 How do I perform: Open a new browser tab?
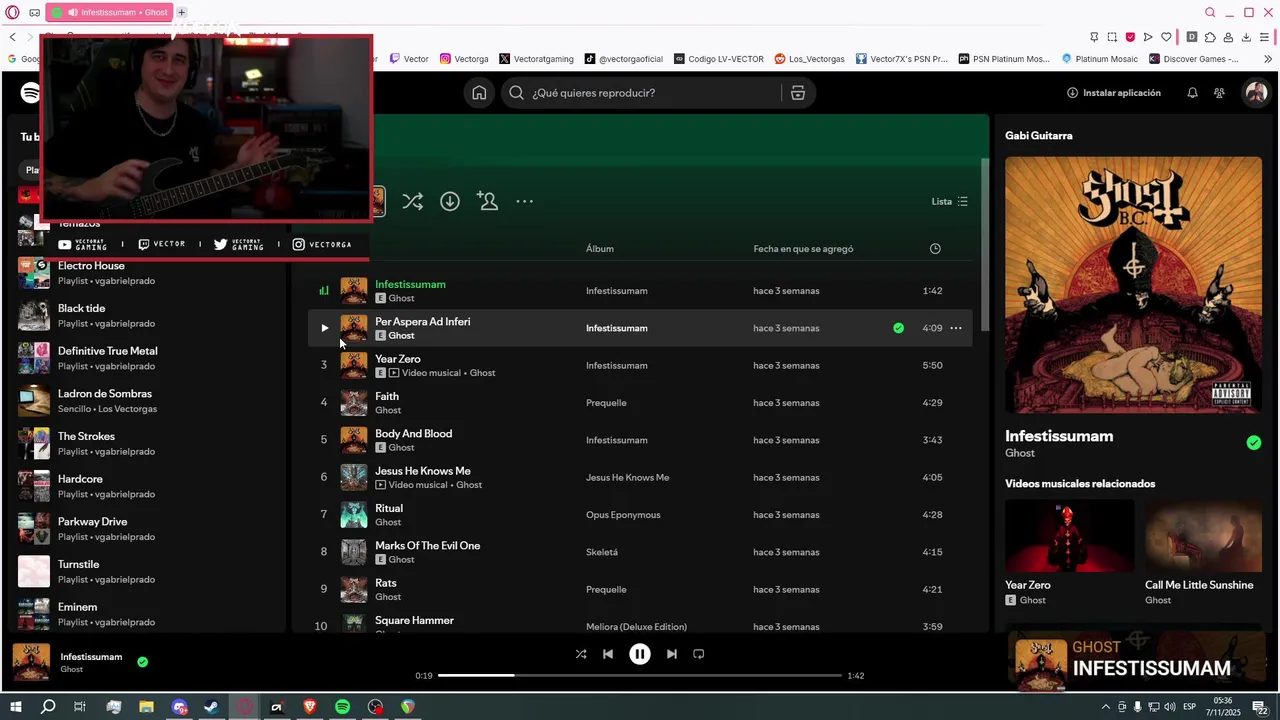pyautogui.click(x=181, y=12)
